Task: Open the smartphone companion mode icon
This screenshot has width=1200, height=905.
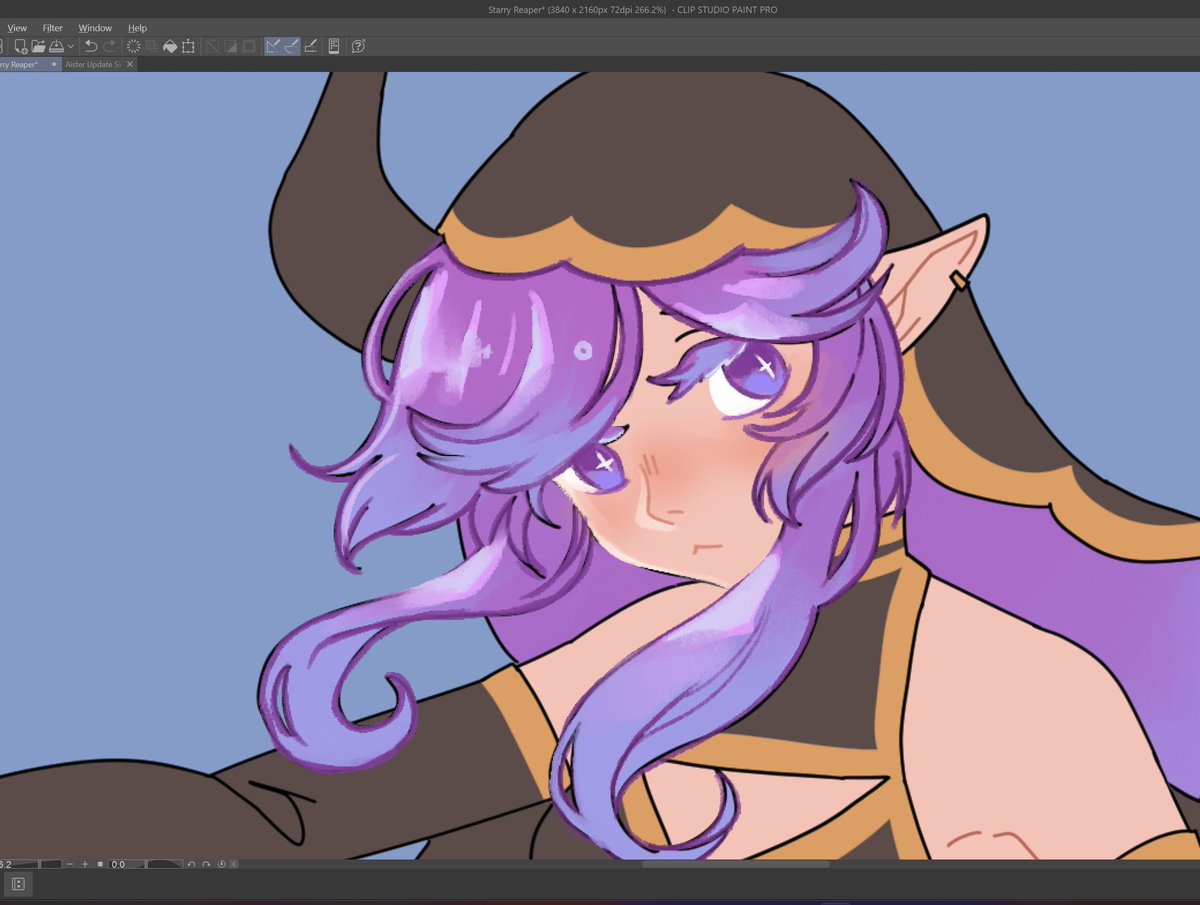Action: [x=334, y=46]
